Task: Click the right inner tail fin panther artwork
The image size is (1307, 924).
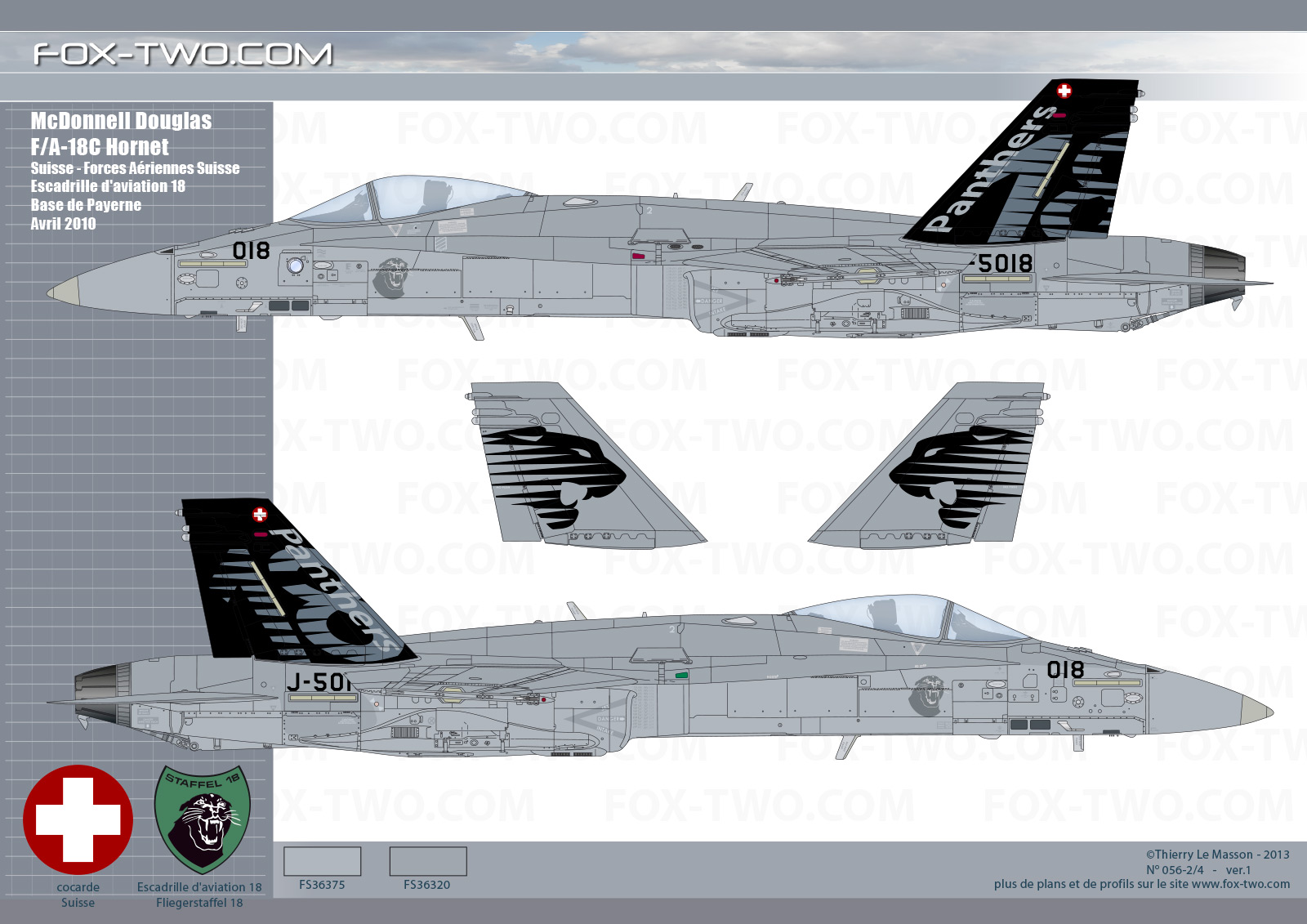Action: pyautogui.click(x=961, y=477)
